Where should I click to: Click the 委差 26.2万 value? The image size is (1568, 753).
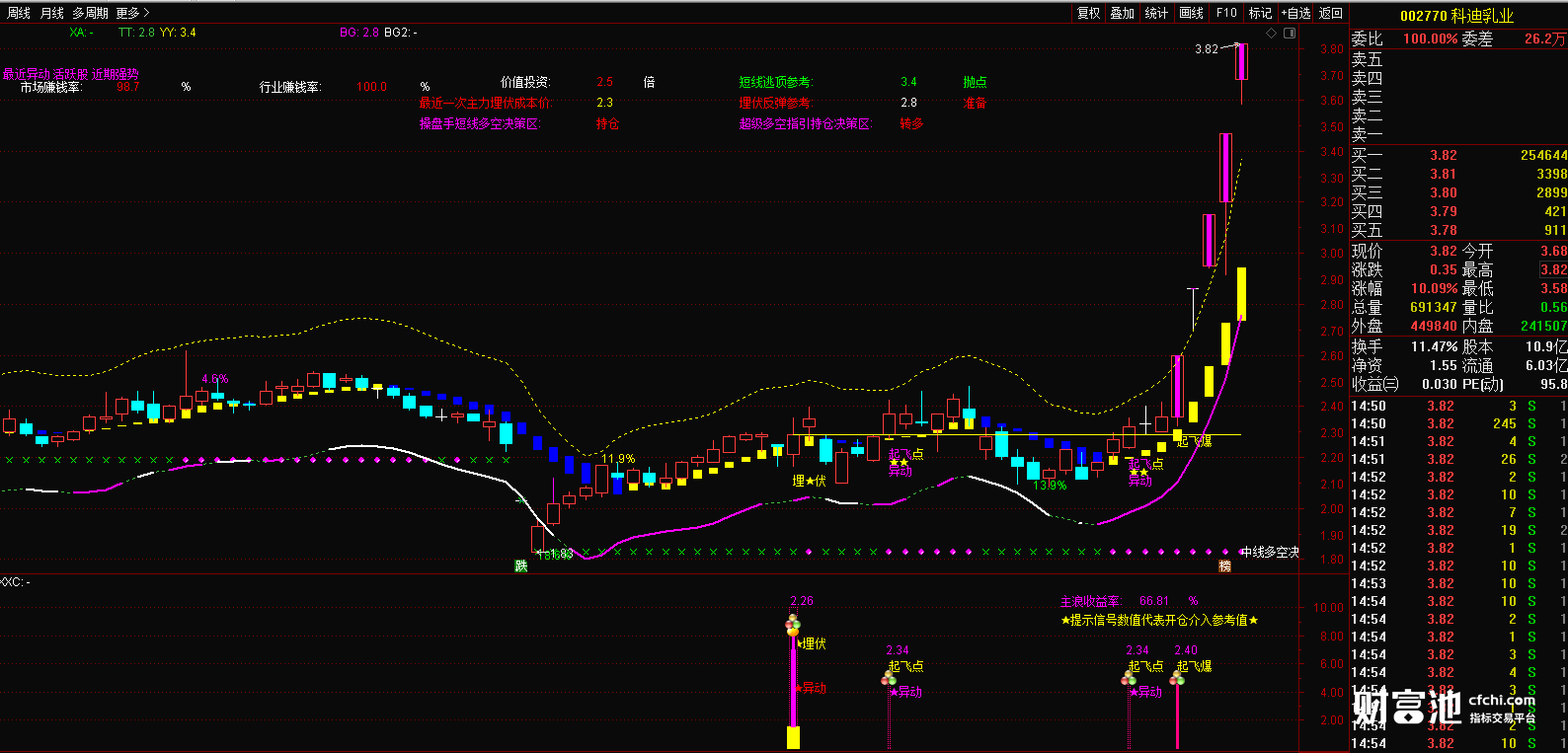click(x=1545, y=38)
